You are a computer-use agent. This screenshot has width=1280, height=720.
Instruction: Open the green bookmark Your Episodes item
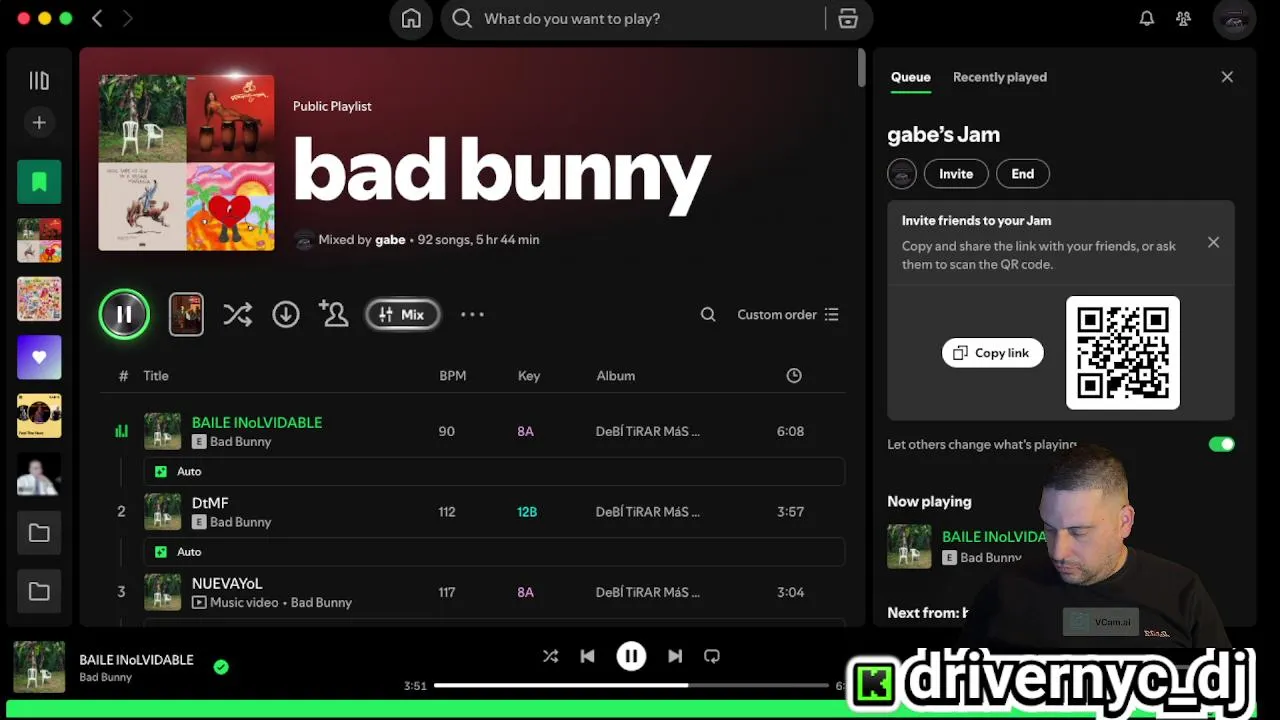tap(39, 182)
